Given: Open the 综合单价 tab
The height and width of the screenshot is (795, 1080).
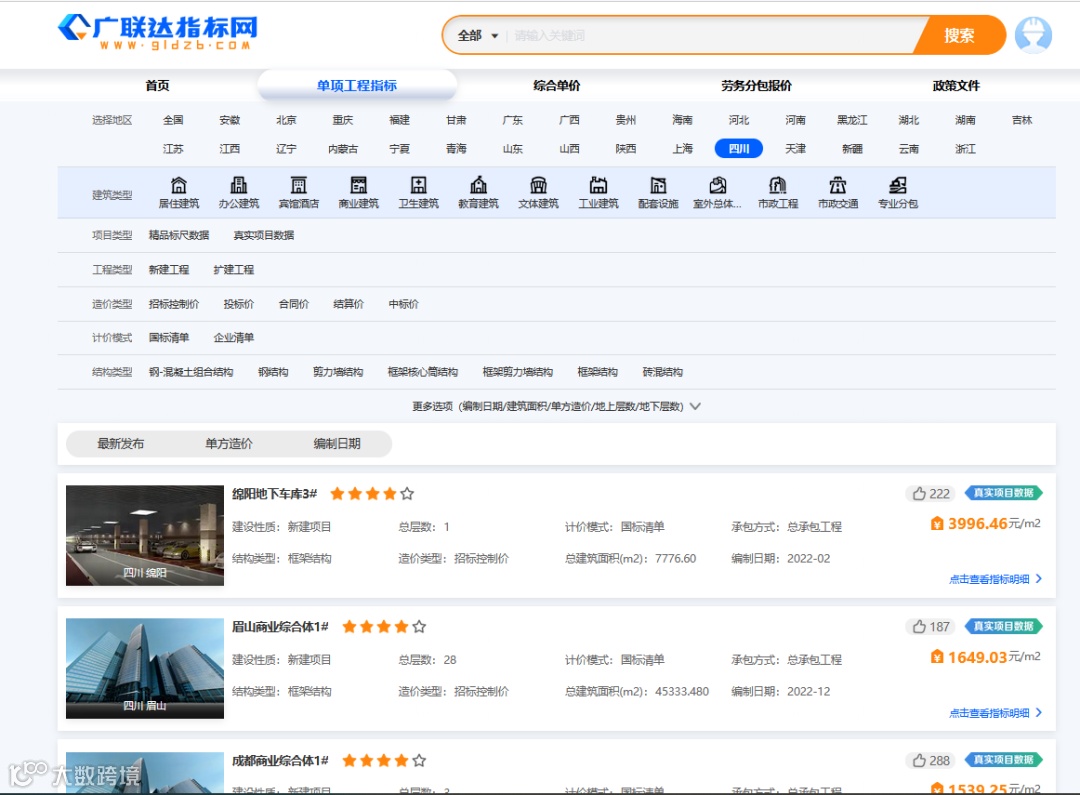Looking at the screenshot, I should click(557, 85).
